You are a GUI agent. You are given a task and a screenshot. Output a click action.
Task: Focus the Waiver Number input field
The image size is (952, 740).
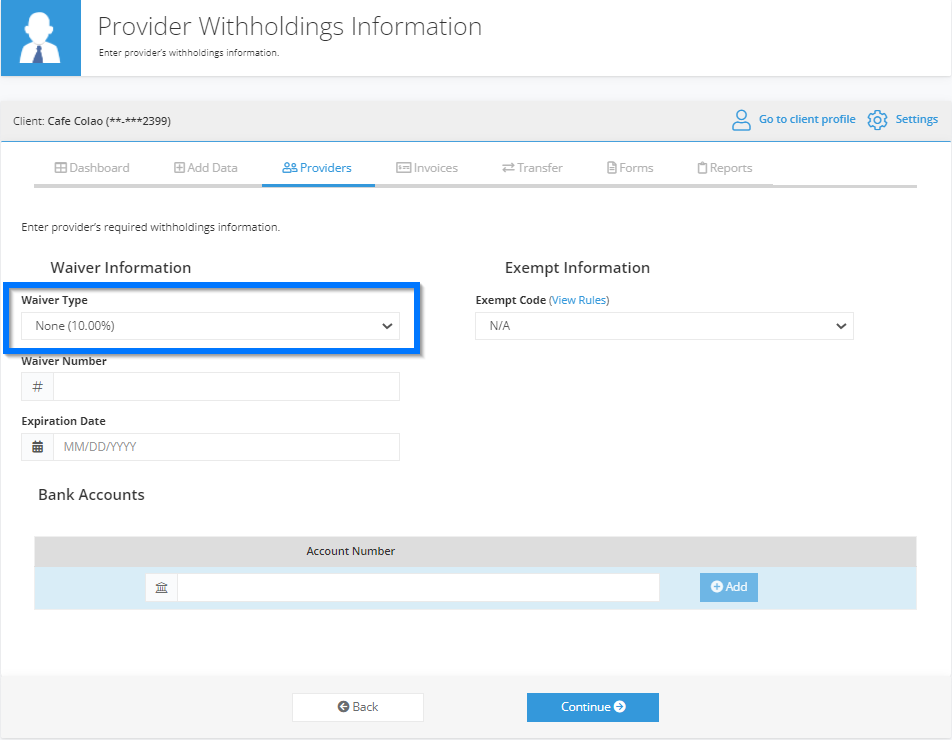pyautogui.click(x=226, y=387)
